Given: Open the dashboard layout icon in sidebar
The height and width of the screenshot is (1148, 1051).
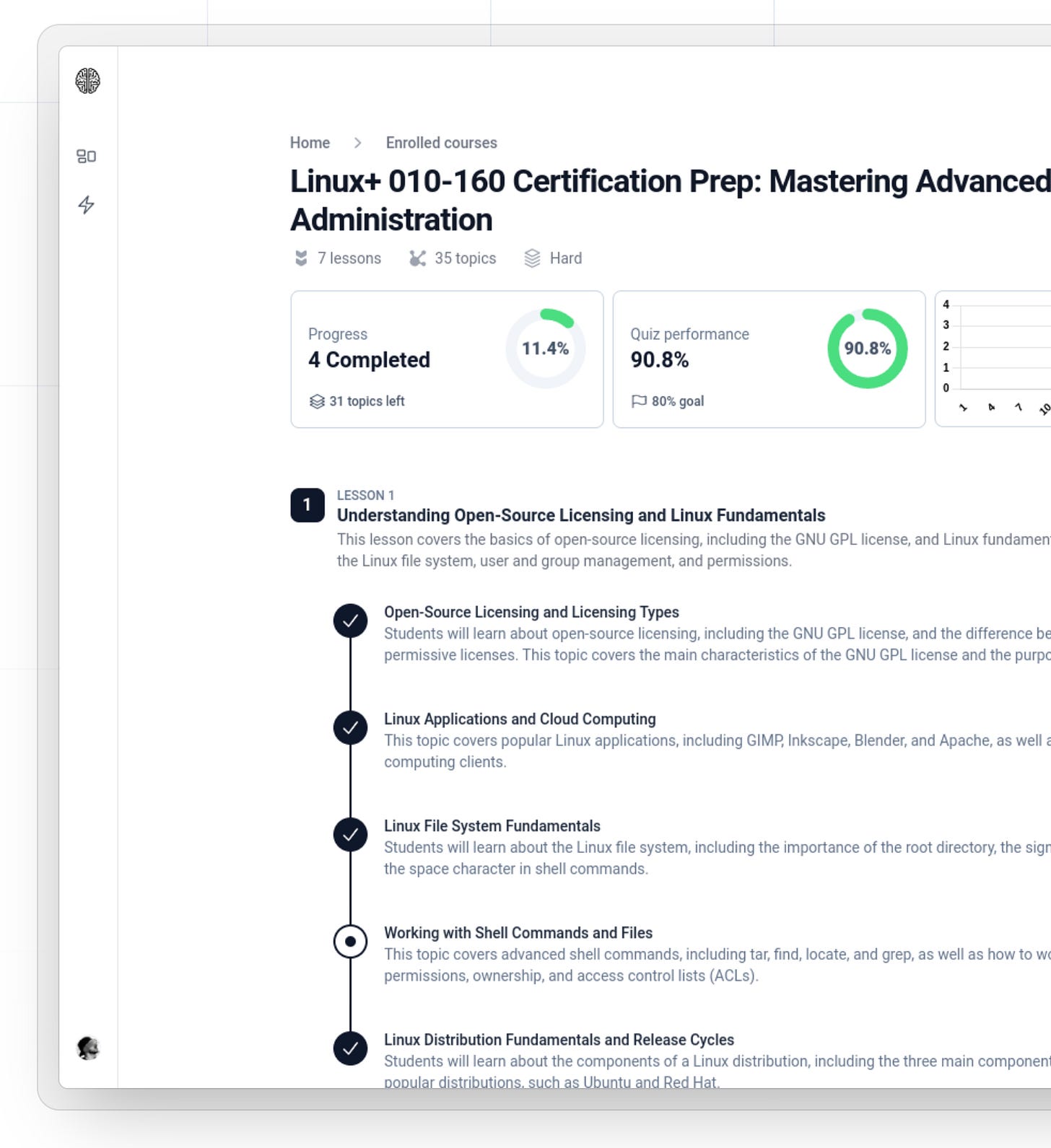Looking at the screenshot, I should pos(87,156).
